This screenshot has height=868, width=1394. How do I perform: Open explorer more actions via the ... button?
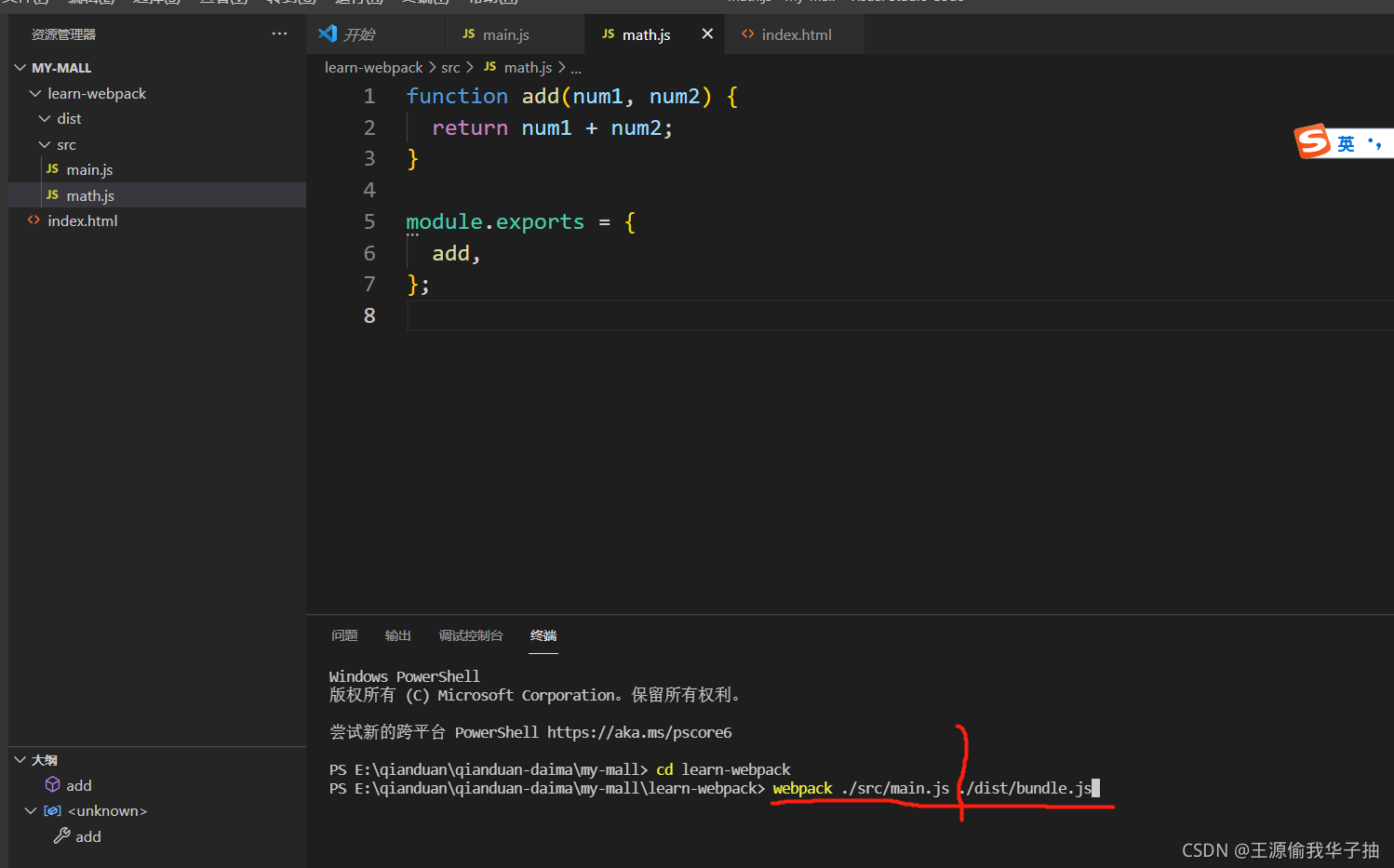[279, 33]
